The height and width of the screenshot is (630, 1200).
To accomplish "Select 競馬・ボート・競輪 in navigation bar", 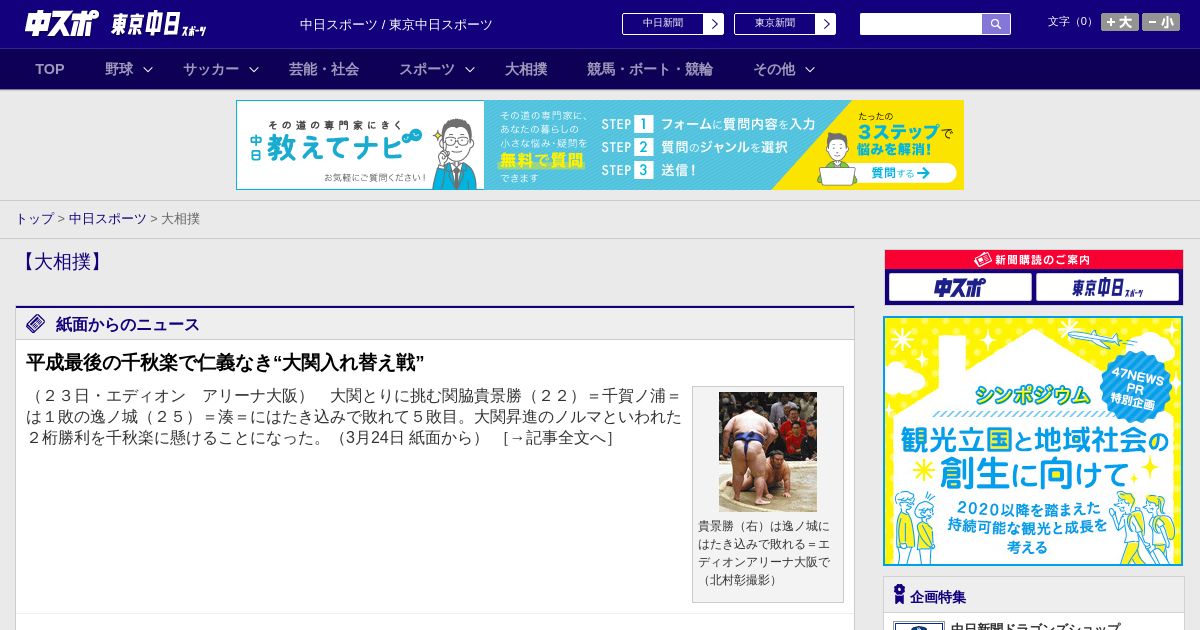I will [650, 69].
